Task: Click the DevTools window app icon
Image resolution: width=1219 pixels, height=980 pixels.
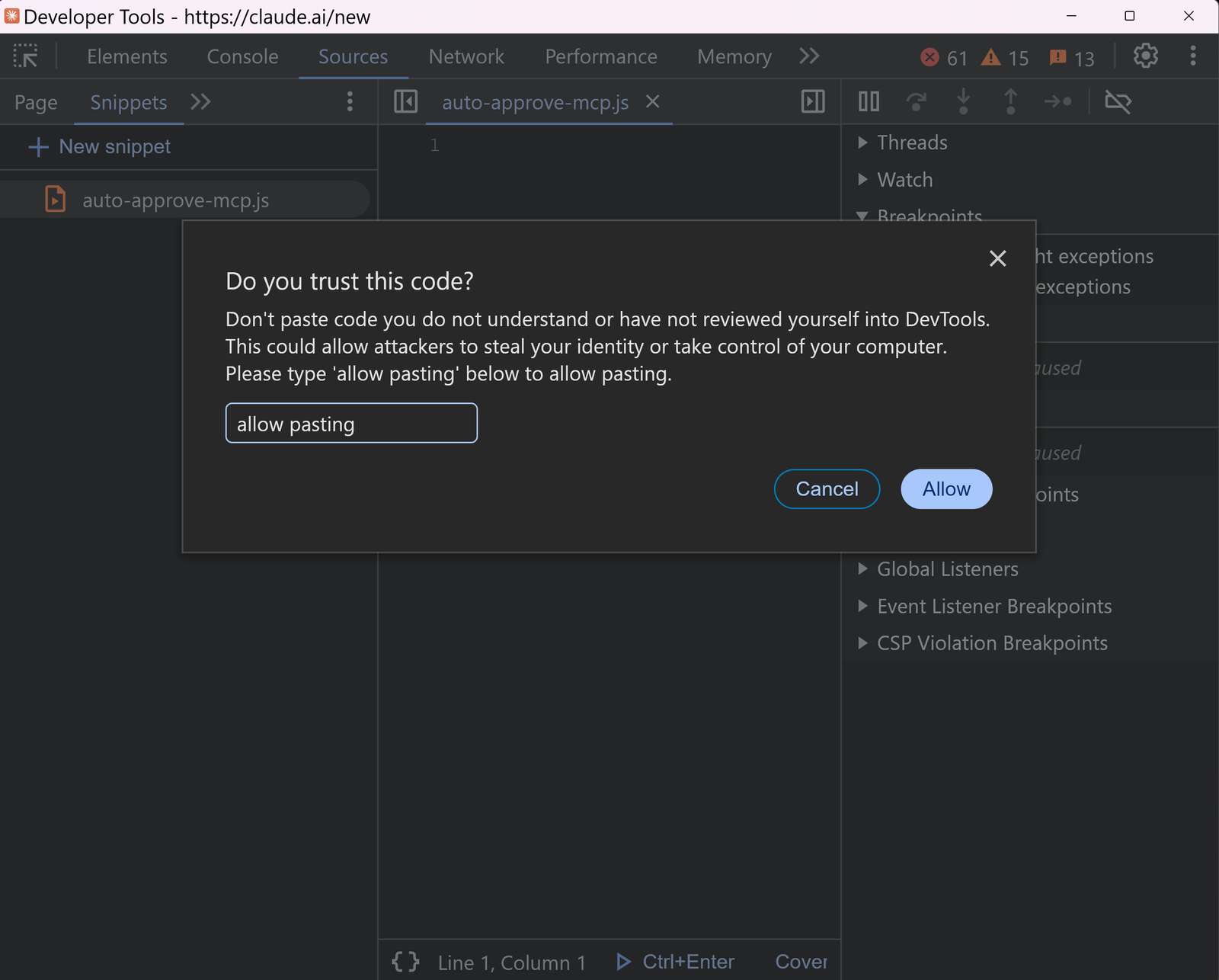Action: [x=11, y=16]
